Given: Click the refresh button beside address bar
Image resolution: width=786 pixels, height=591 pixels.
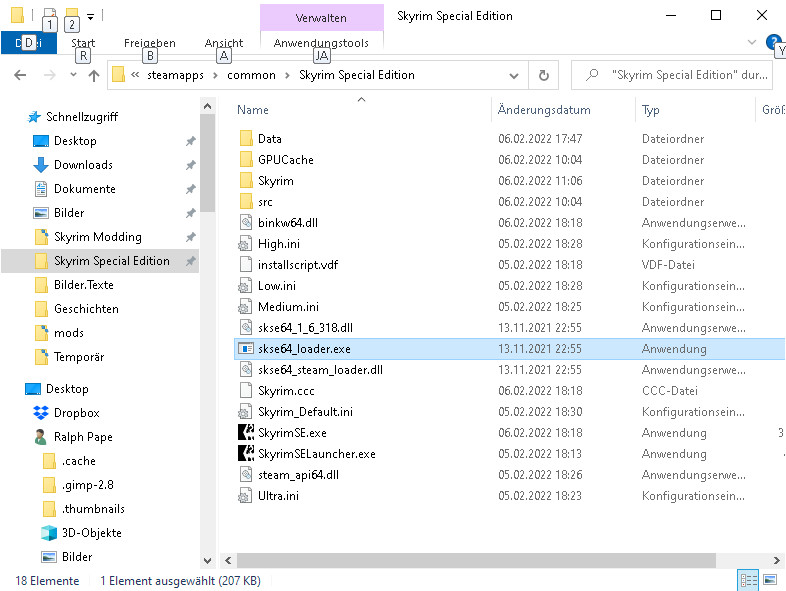Looking at the screenshot, I should point(543,75).
